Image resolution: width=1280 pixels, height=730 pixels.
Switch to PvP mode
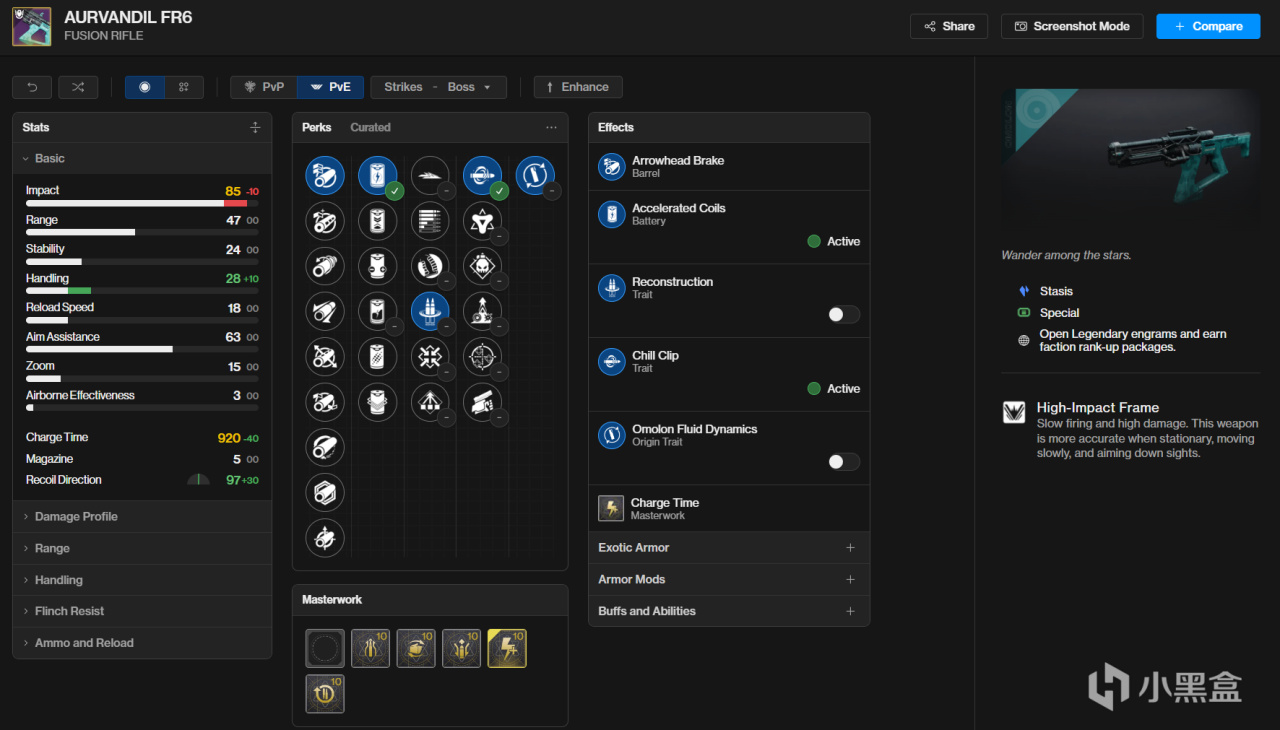tap(264, 87)
